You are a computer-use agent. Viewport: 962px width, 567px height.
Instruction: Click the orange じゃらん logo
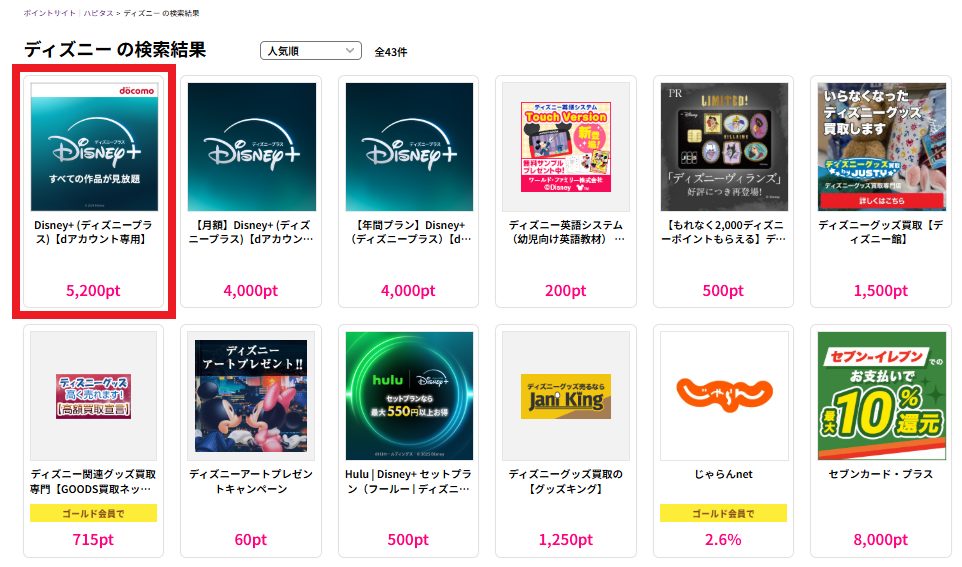pyautogui.click(x=724, y=393)
